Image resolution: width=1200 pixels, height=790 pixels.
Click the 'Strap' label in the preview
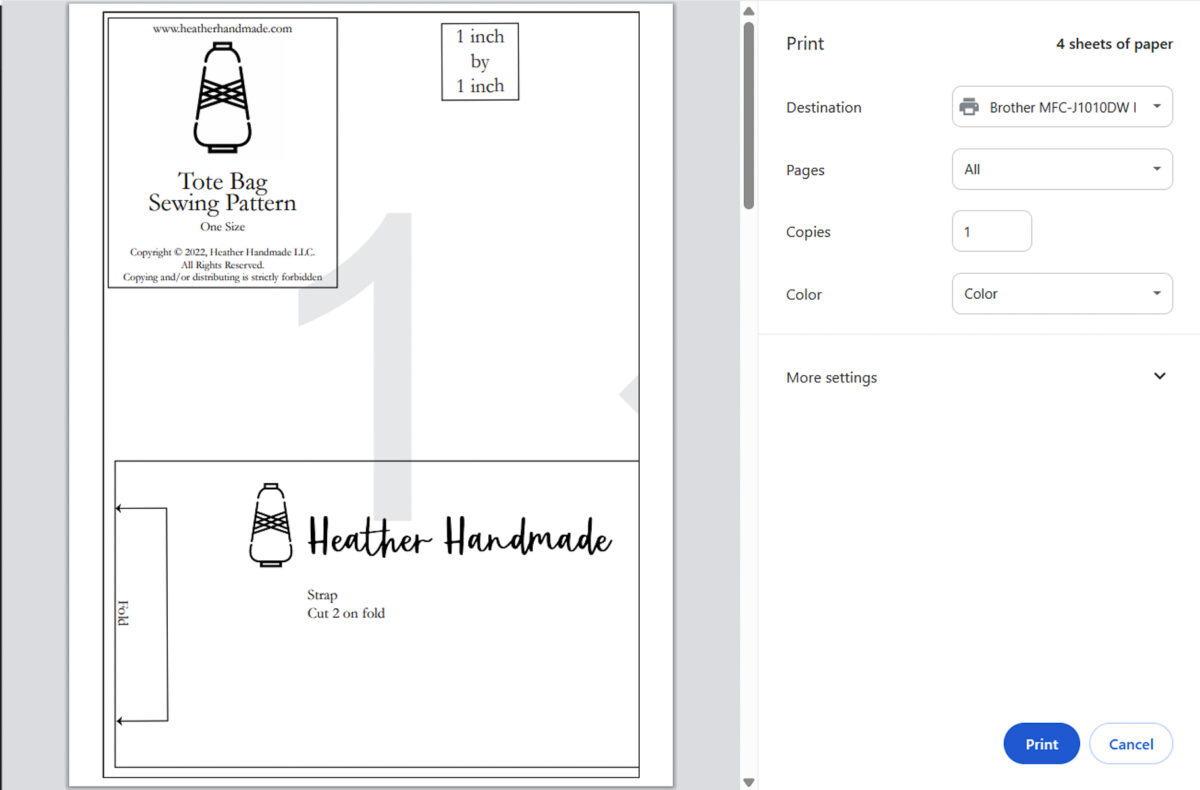(322, 595)
